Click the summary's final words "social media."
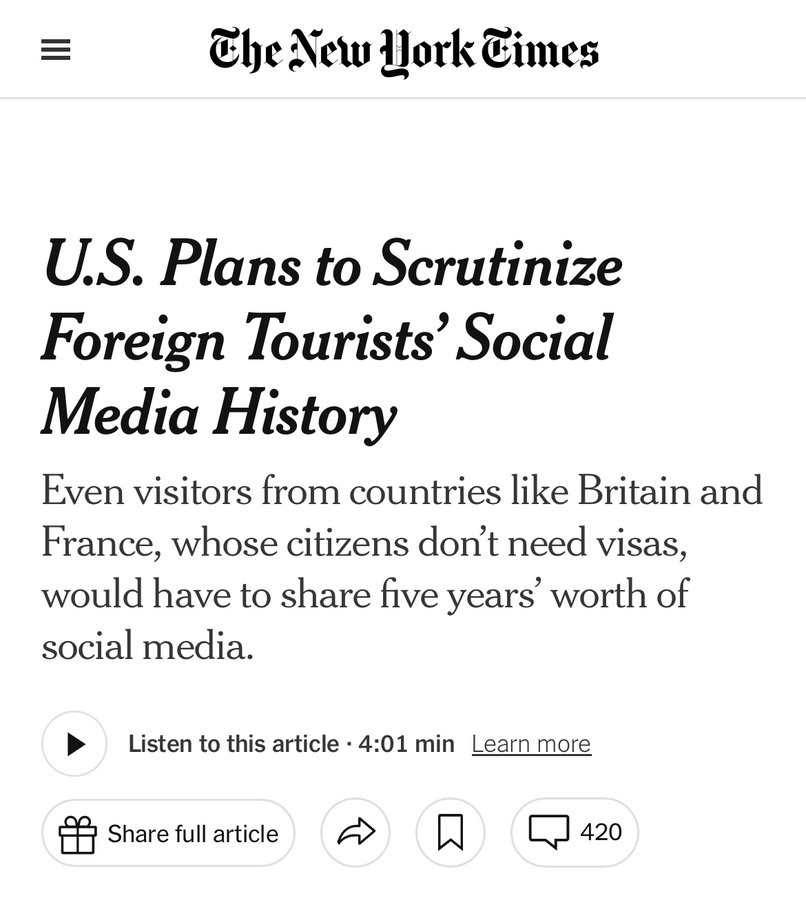The image size is (806, 900). click(148, 646)
